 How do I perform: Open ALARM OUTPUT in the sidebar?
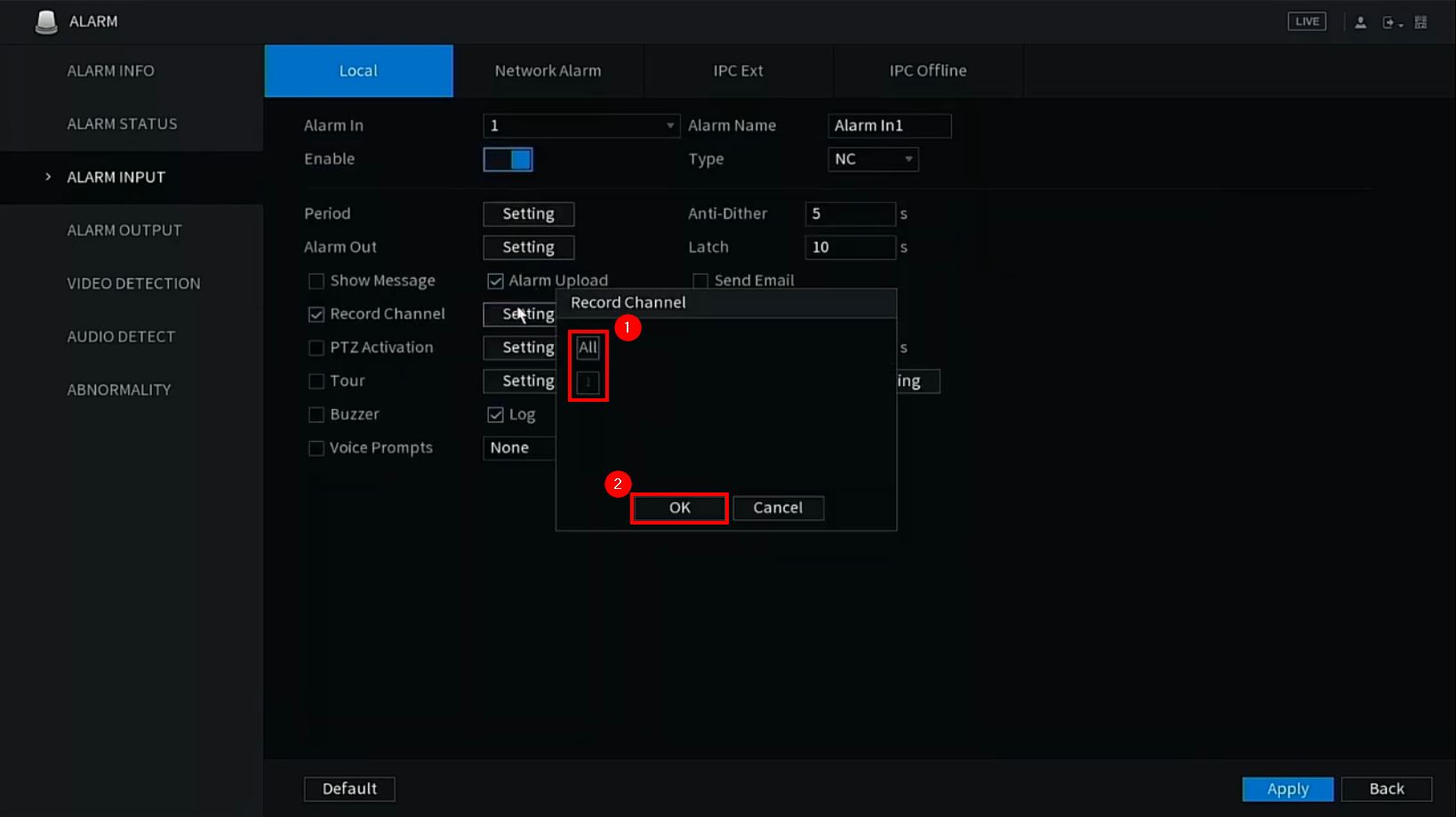(124, 230)
